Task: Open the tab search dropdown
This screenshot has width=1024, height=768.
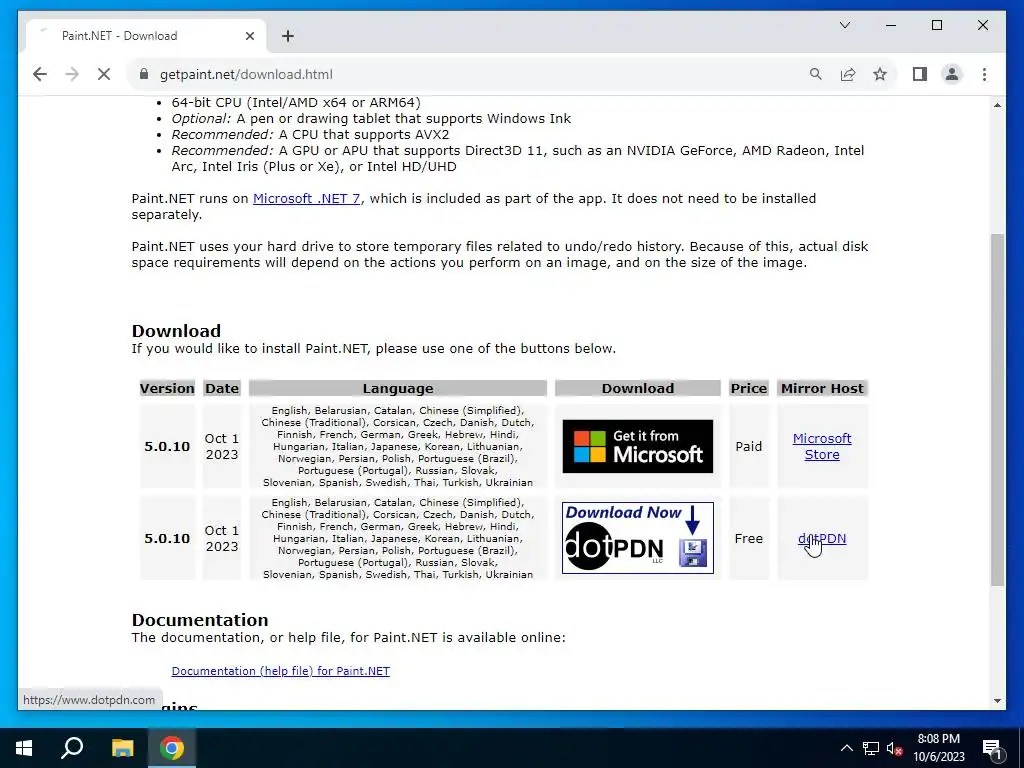Action: coord(845,25)
